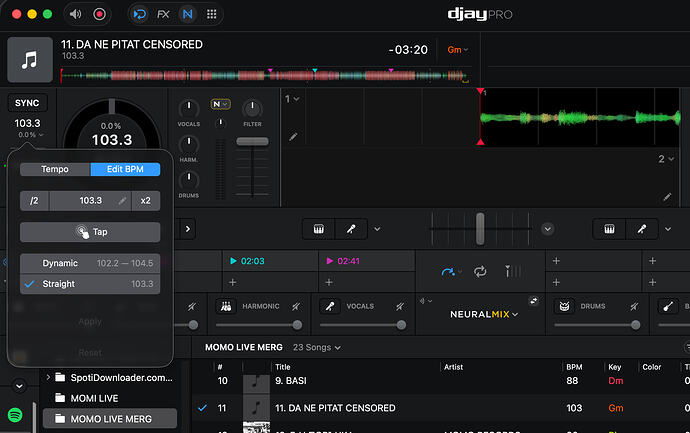Click the VOCALS microphone stem icon

click(330, 306)
